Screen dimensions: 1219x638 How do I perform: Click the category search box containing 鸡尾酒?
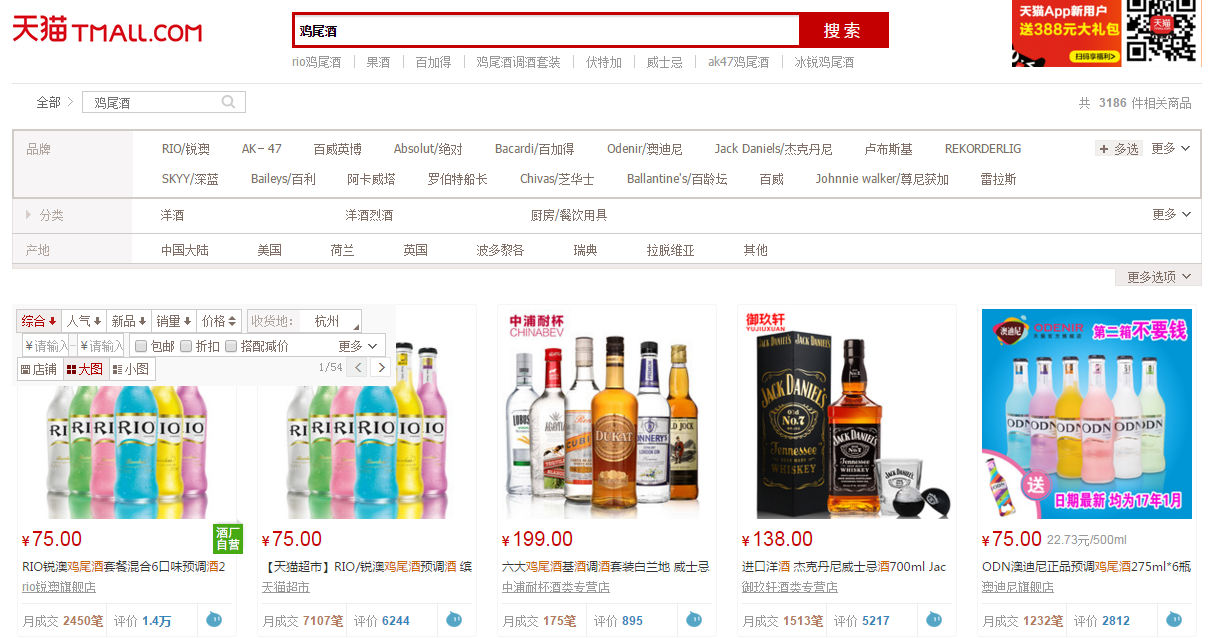point(164,102)
